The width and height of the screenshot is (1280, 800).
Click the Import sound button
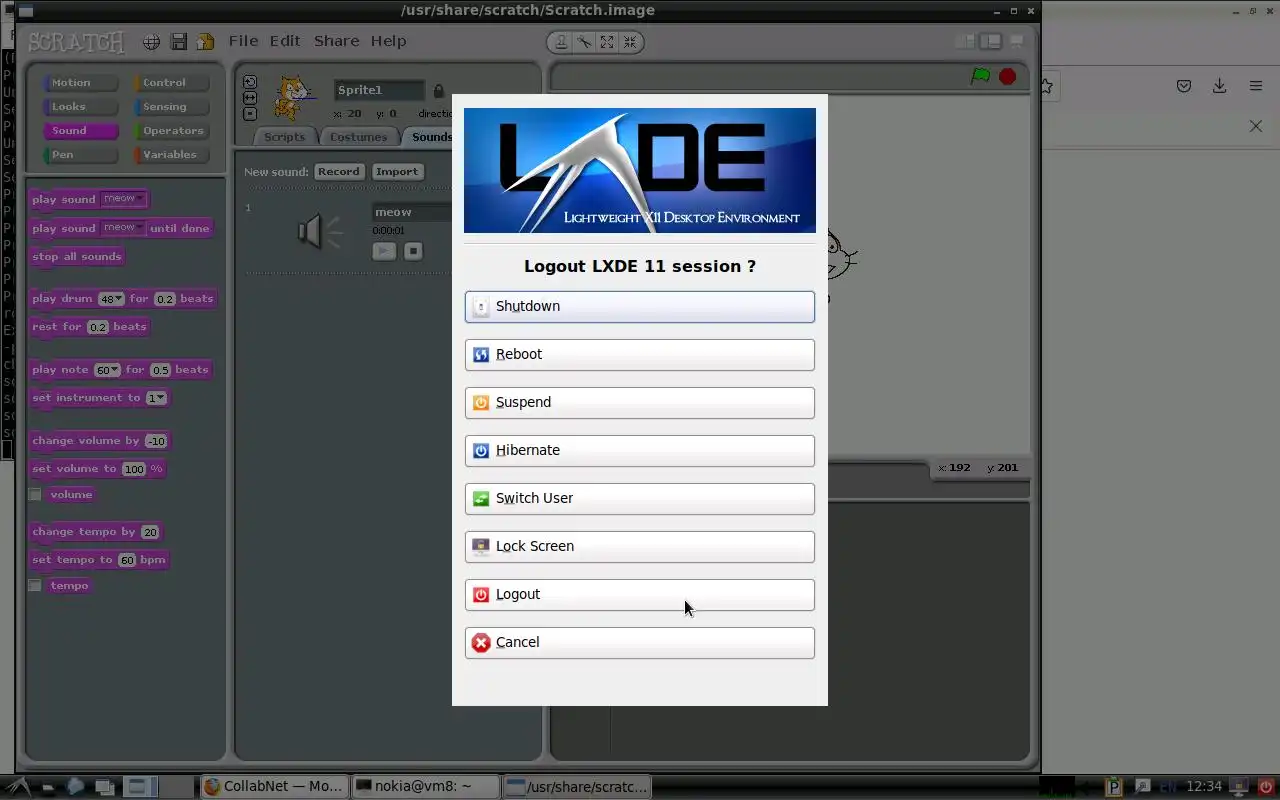coord(396,172)
